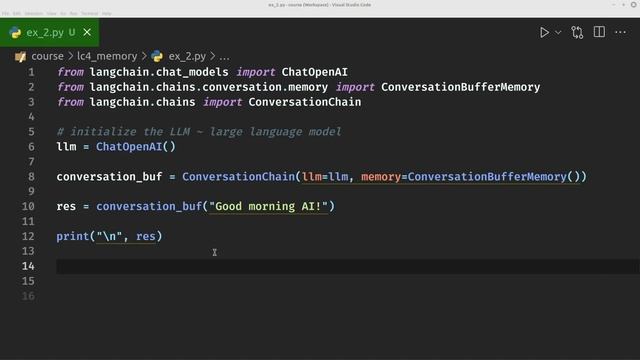Click 'ConversationChain' on import line 3

coord(304,102)
